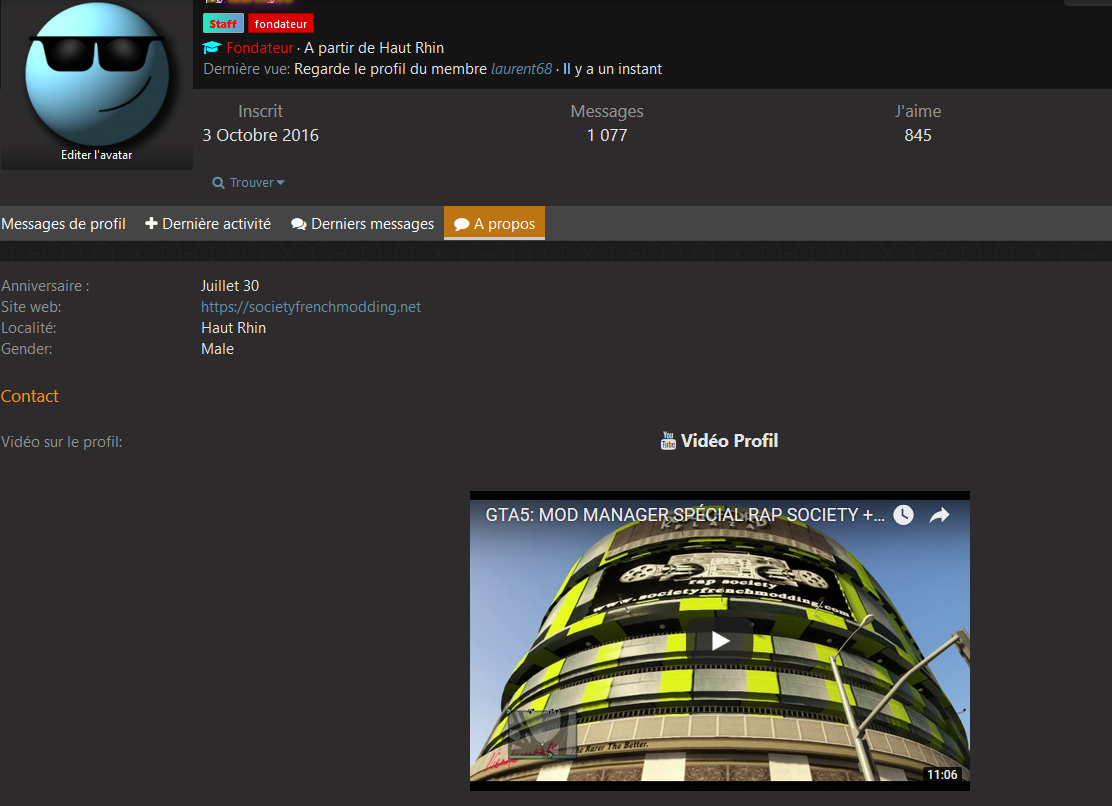Click the sunglasses smiley avatar image

tap(96, 74)
